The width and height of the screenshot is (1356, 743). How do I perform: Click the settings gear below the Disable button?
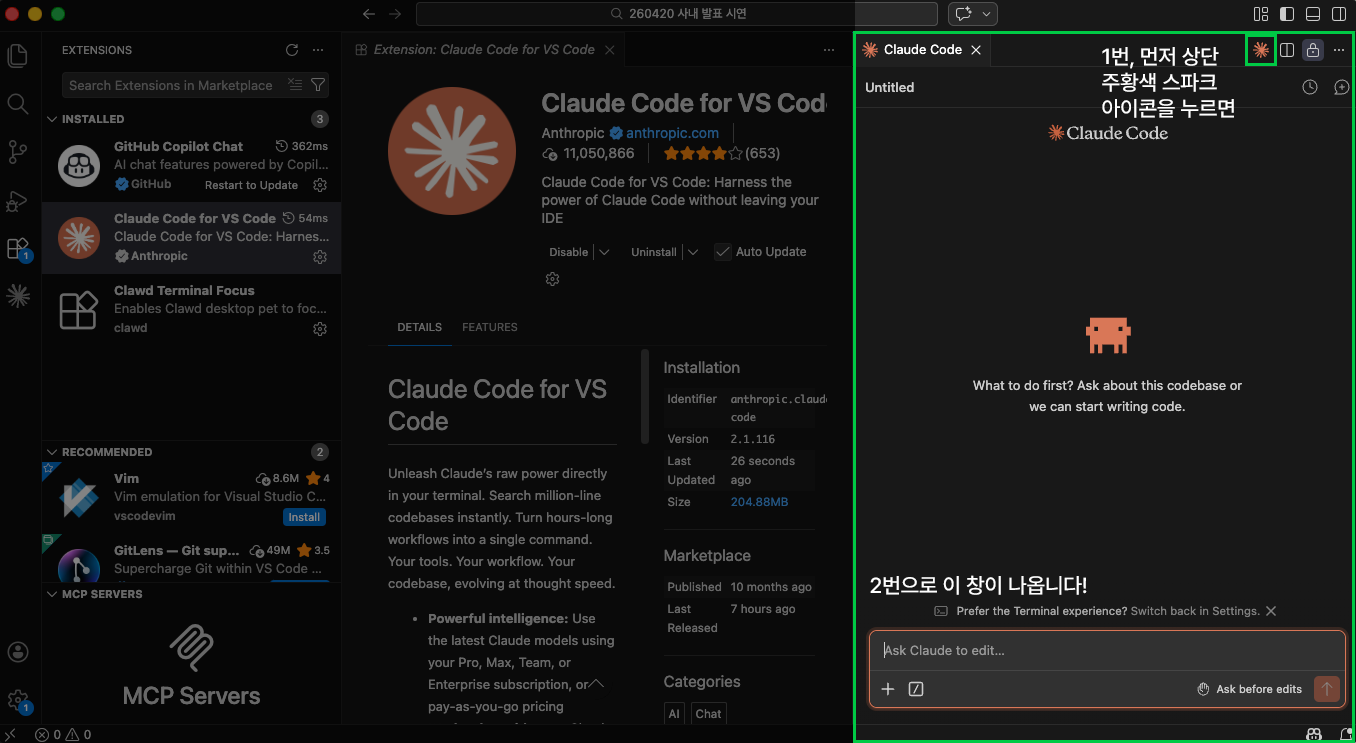tap(552, 279)
